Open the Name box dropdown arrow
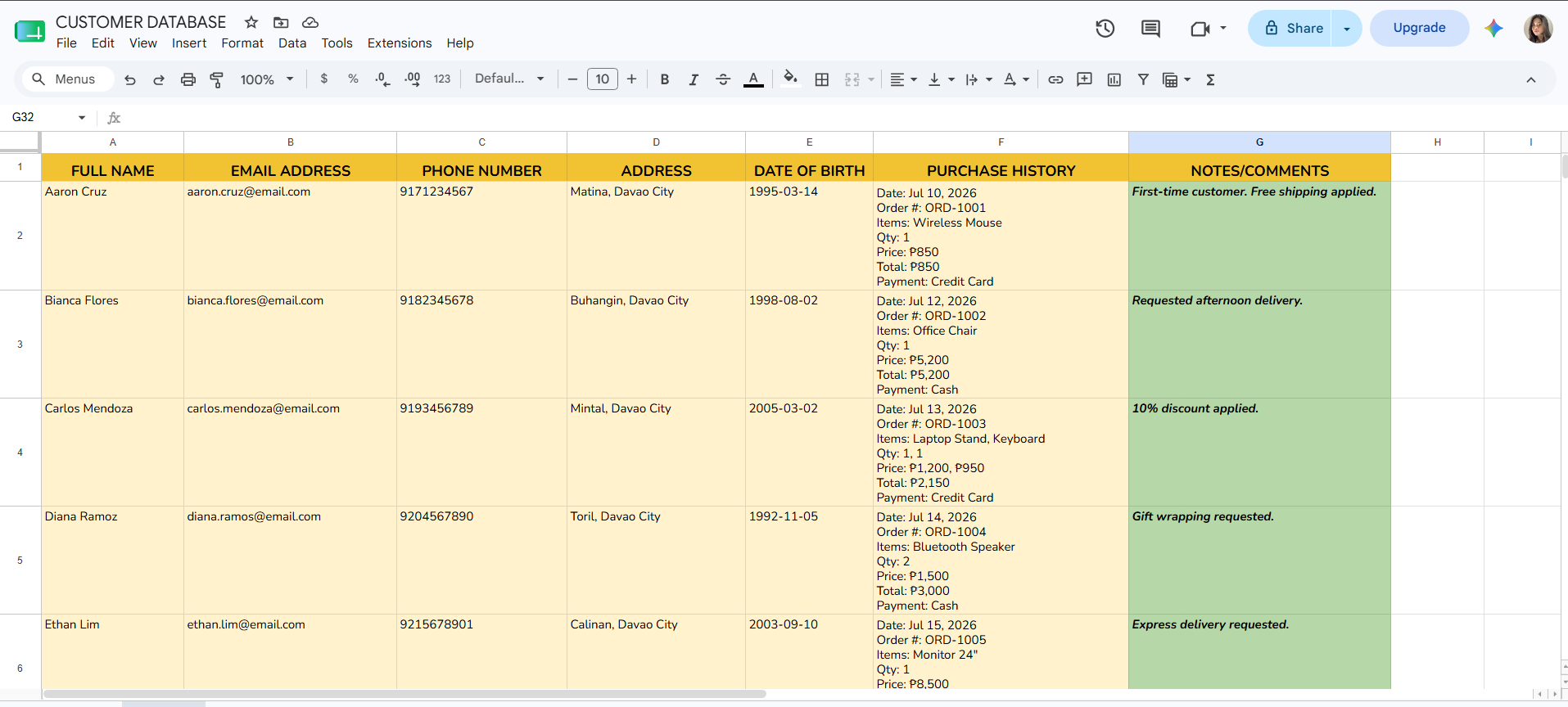Screen dimensions: 1568x707 click(82, 118)
